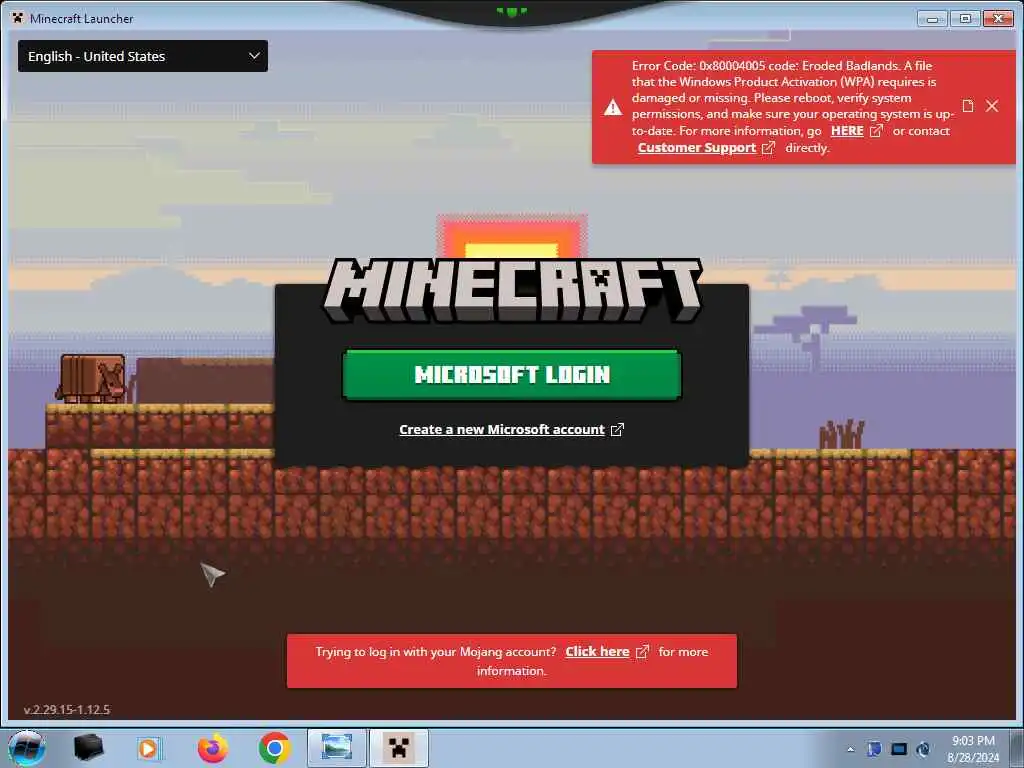1024x768 pixels.
Task: Open the English - United States language dropdown
Action: [142, 56]
